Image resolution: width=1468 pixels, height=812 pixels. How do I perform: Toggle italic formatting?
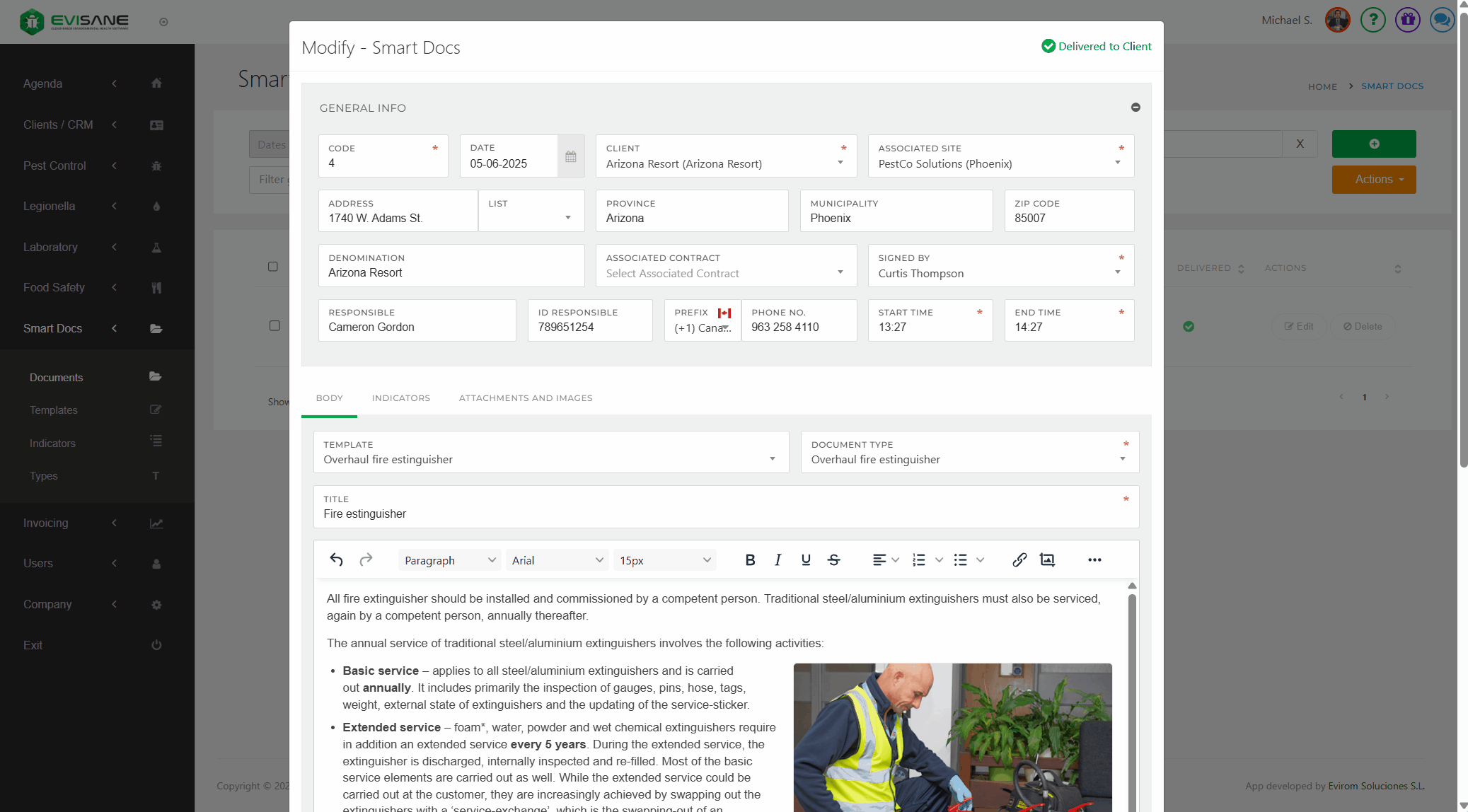point(778,560)
